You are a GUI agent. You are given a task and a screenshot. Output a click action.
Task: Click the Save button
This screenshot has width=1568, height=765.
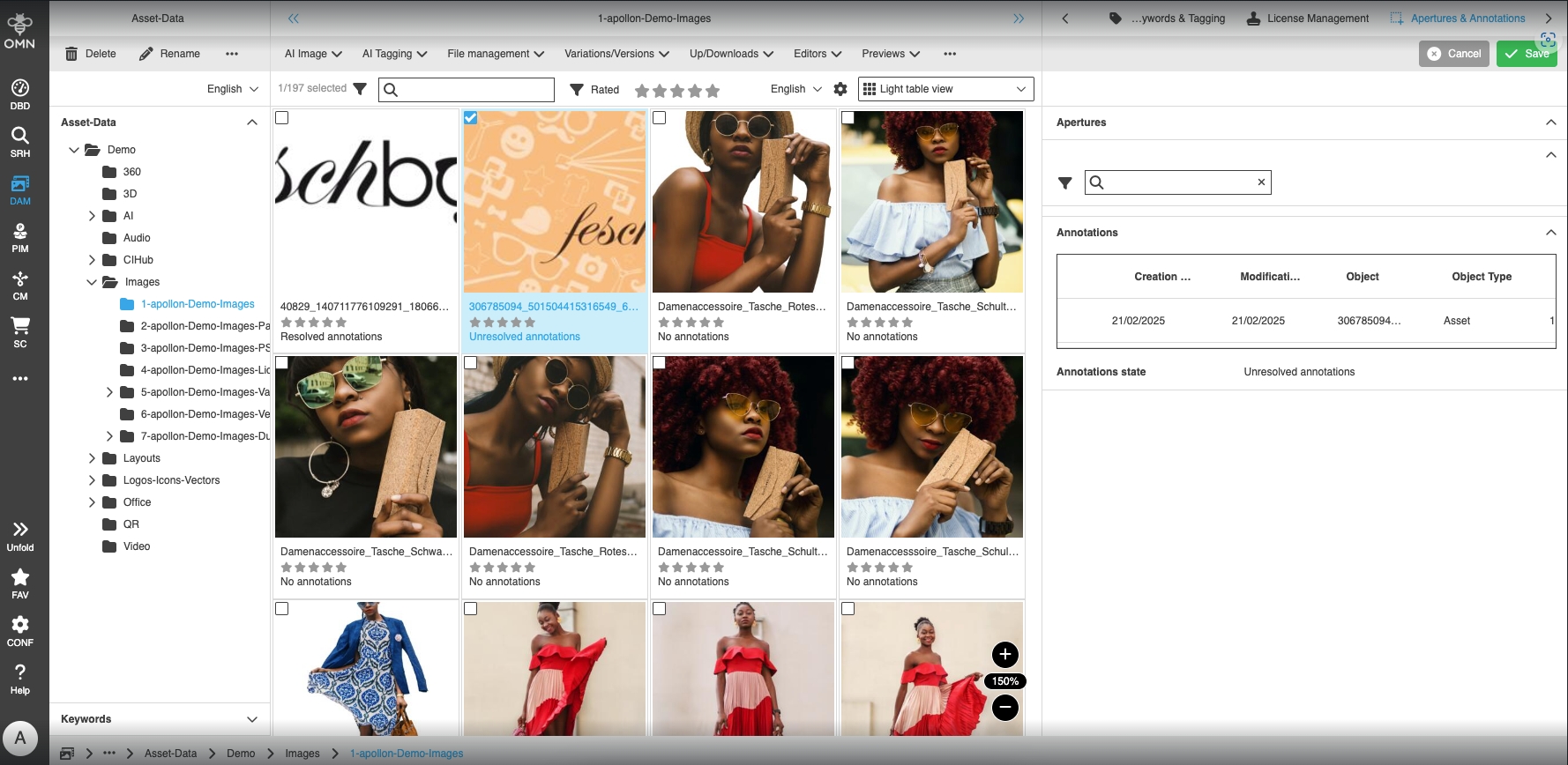tap(1527, 54)
